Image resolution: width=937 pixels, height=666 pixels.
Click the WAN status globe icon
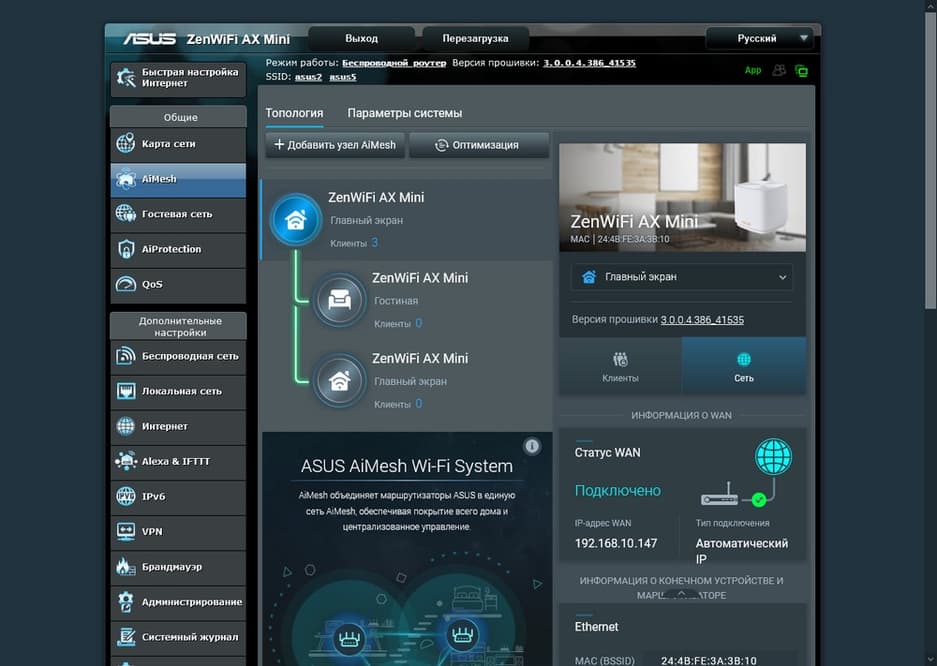(x=773, y=456)
